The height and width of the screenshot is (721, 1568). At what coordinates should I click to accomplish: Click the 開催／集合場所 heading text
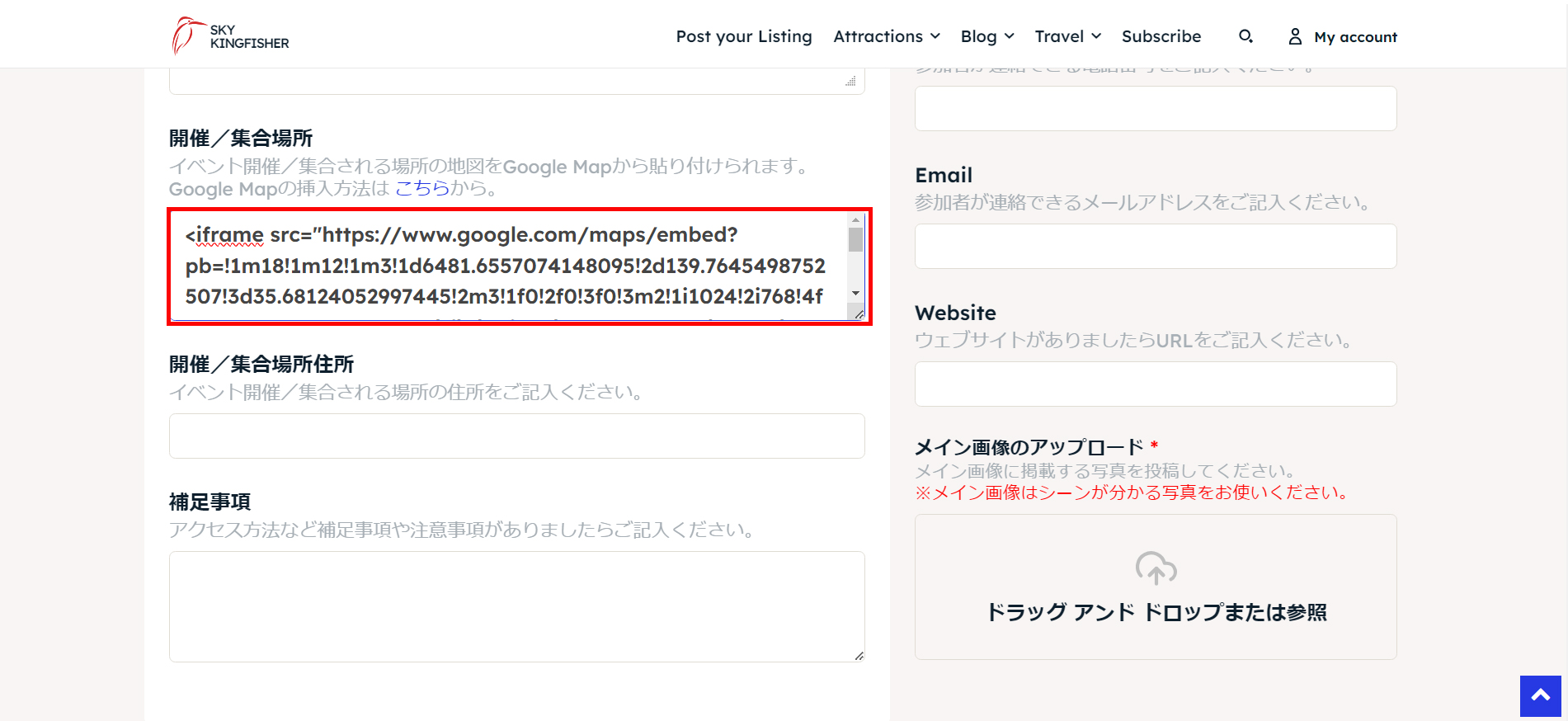pos(241,138)
